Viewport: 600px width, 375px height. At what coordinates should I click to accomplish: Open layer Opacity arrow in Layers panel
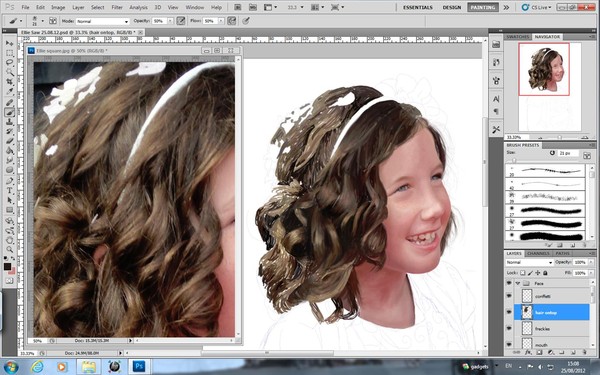click(x=592, y=262)
